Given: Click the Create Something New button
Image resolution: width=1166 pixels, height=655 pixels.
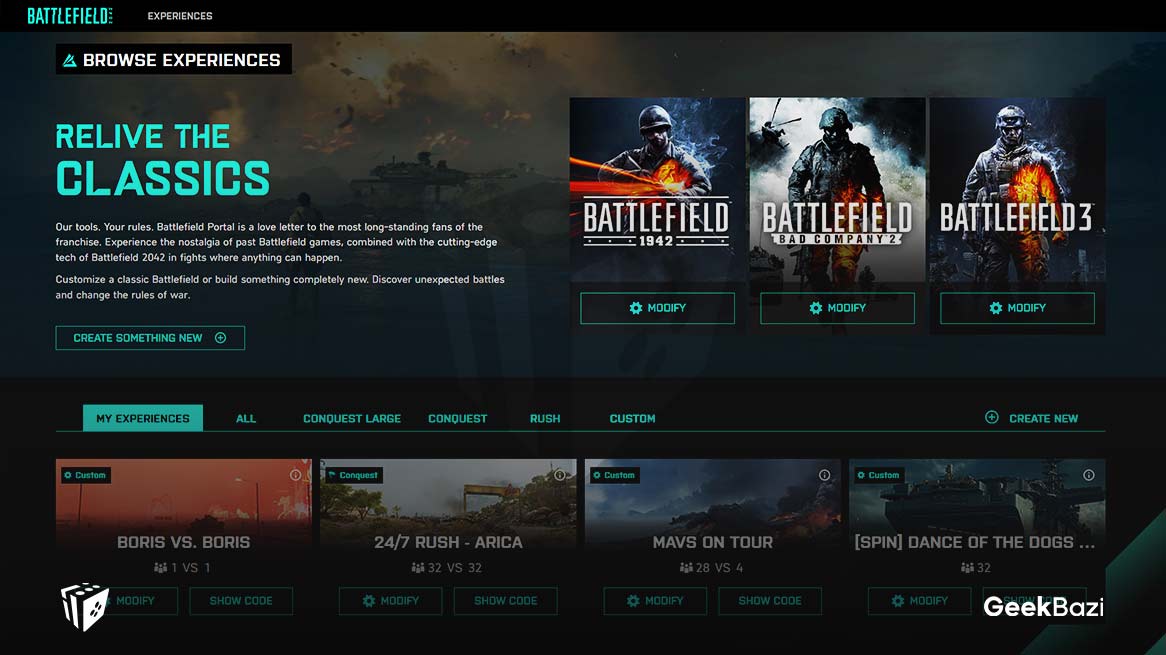Looking at the screenshot, I should click(150, 338).
